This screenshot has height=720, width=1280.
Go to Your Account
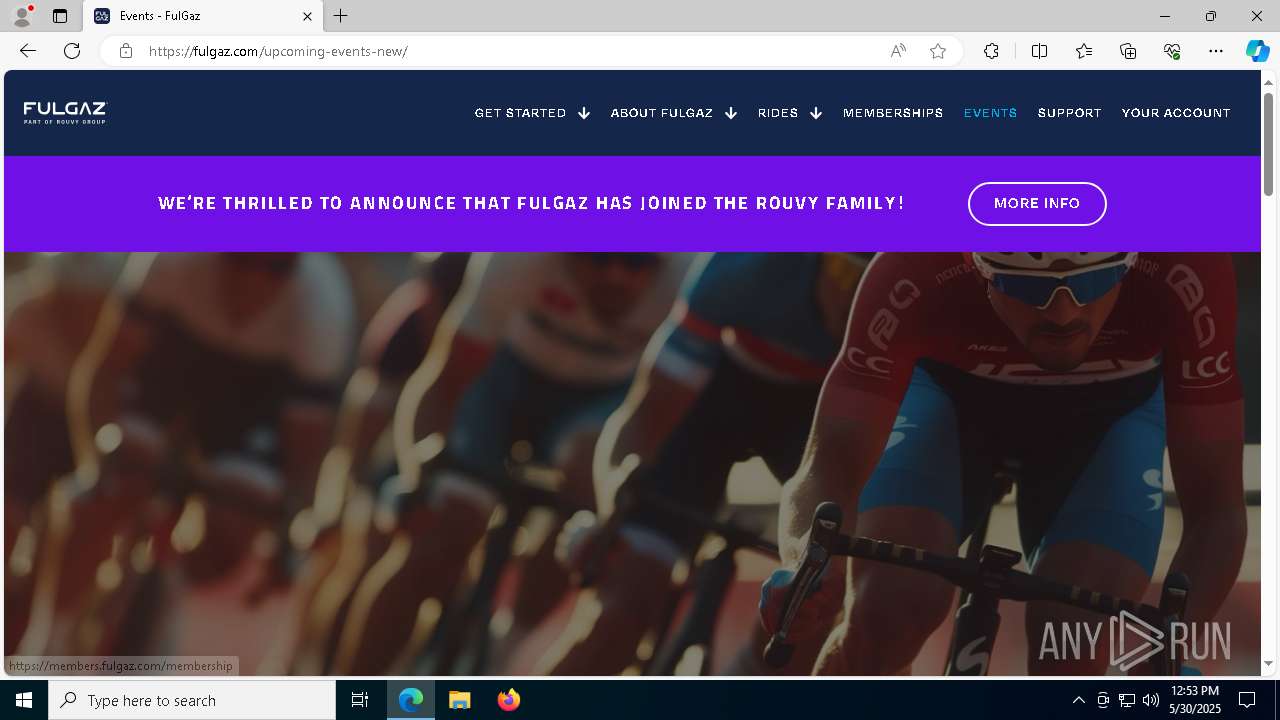tap(1176, 113)
